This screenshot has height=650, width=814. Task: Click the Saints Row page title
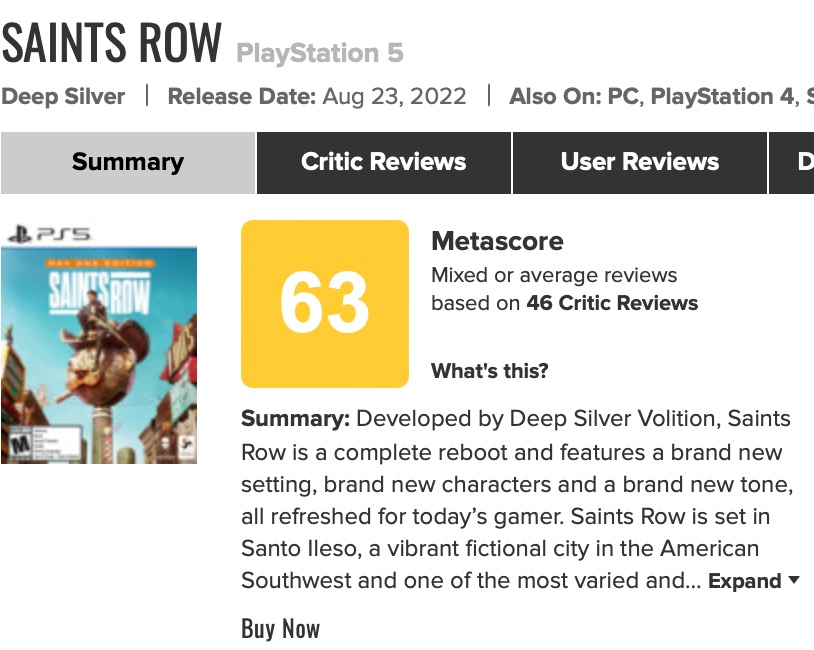click(x=111, y=43)
